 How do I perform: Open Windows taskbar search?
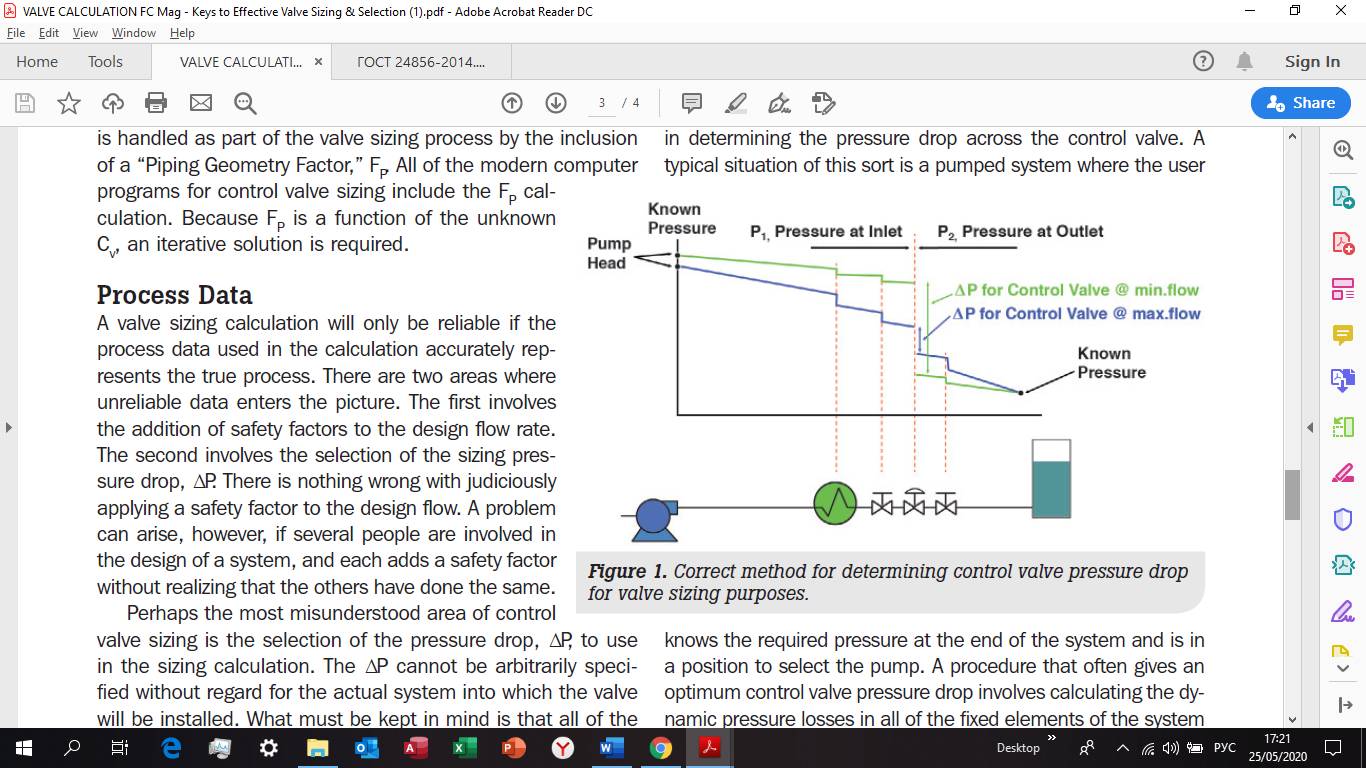[x=72, y=747]
